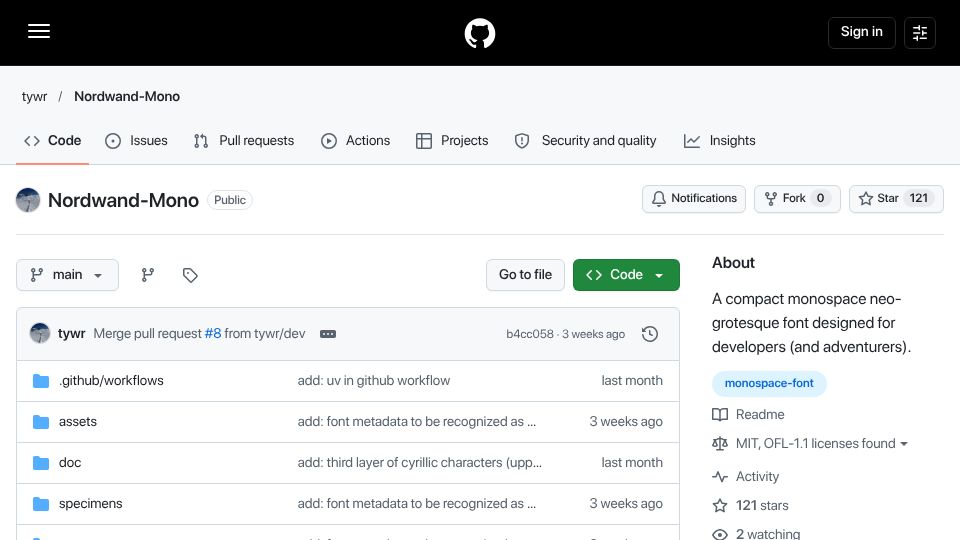View branches via branch icon

click(x=148, y=275)
